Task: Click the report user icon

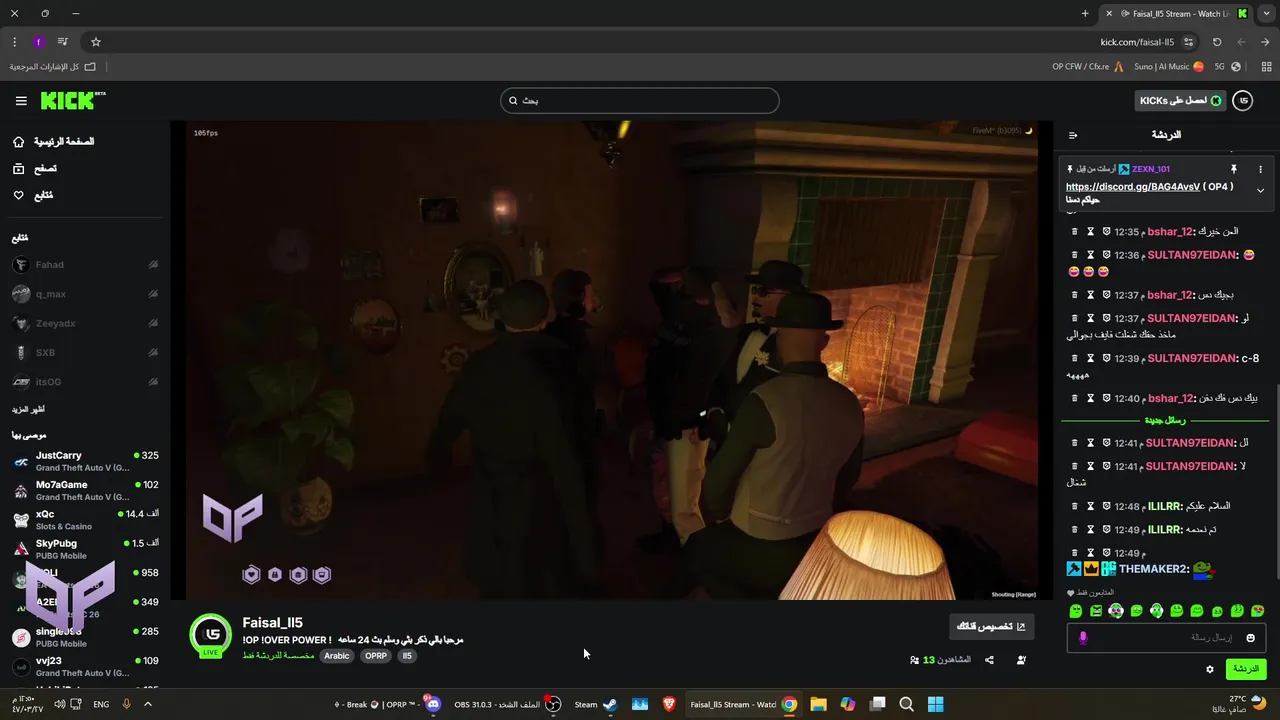Action: [1021, 660]
